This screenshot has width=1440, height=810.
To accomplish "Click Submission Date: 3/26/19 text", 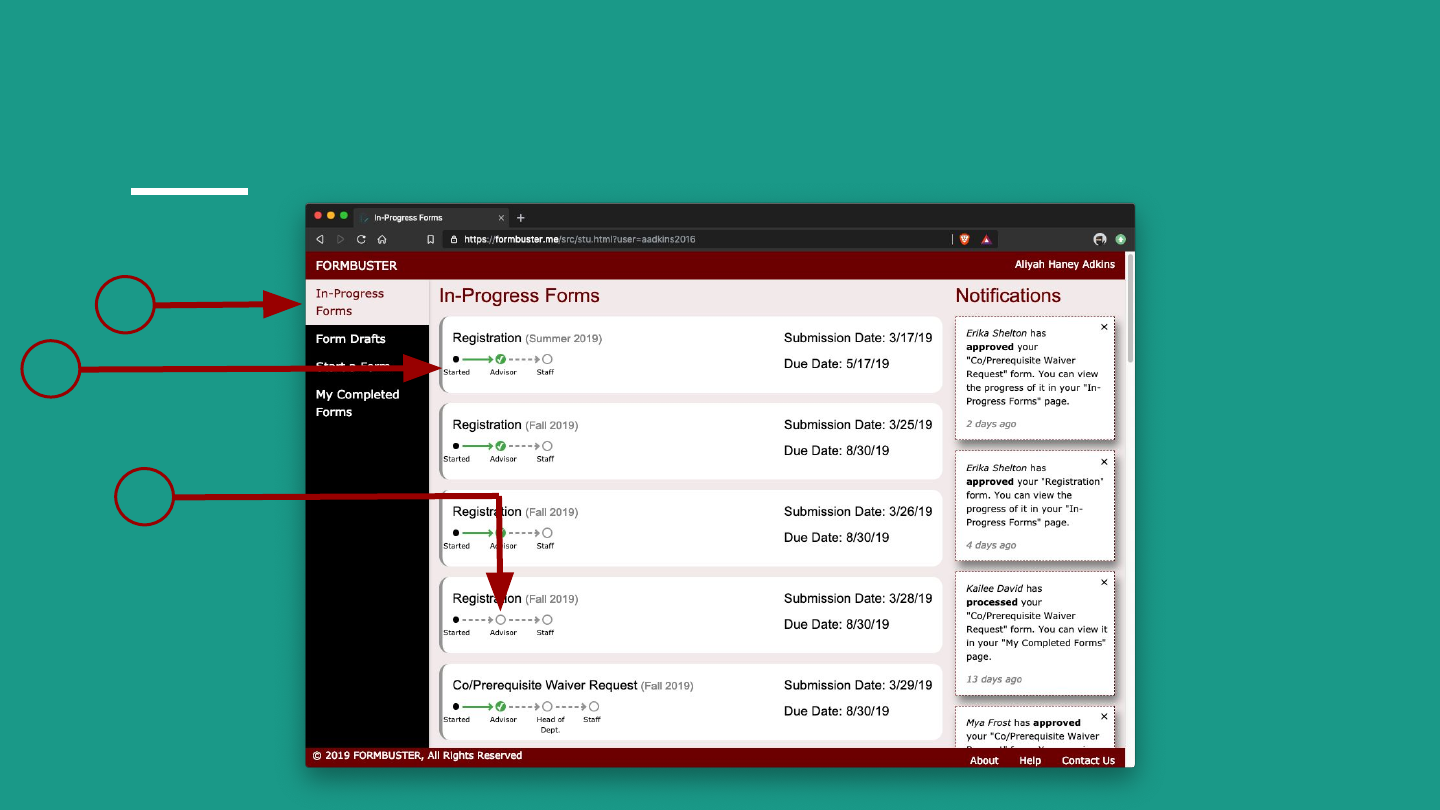I will click(858, 512).
